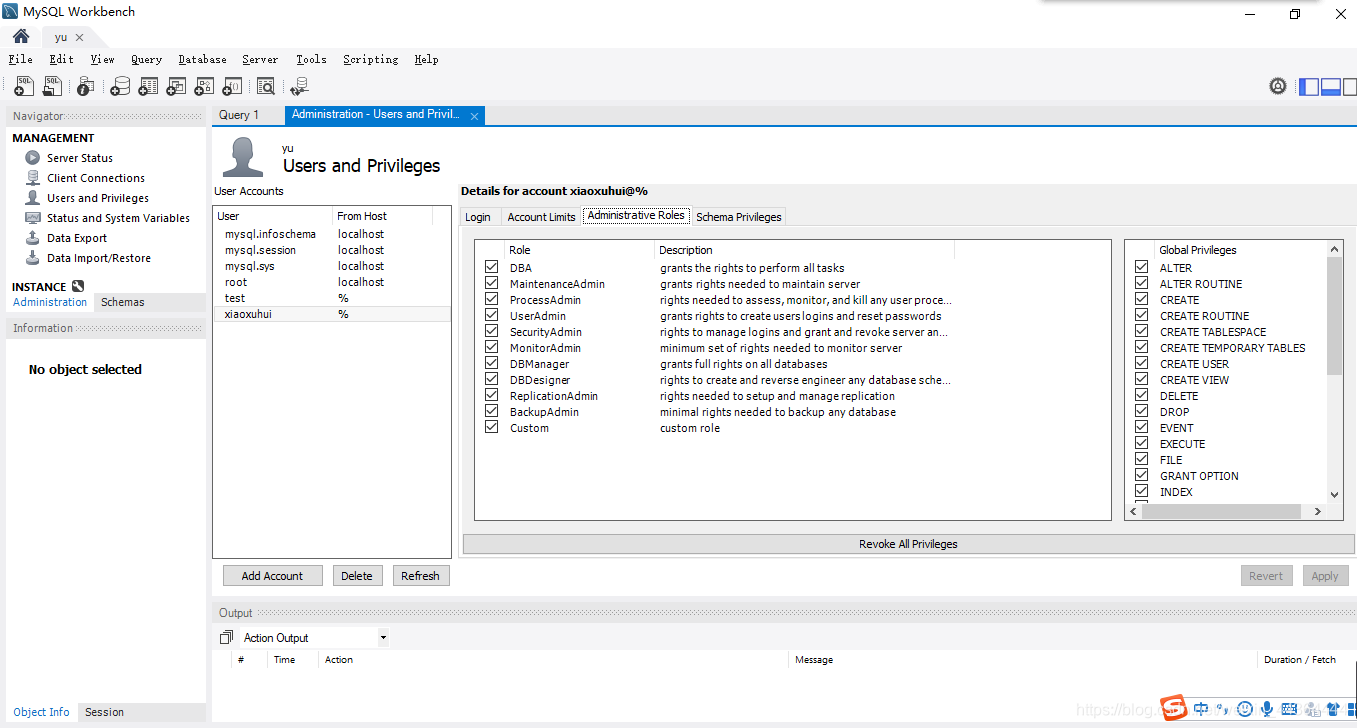Open a SQL script file icon
This screenshot has height=728, width=1357.
click(53, 87)
